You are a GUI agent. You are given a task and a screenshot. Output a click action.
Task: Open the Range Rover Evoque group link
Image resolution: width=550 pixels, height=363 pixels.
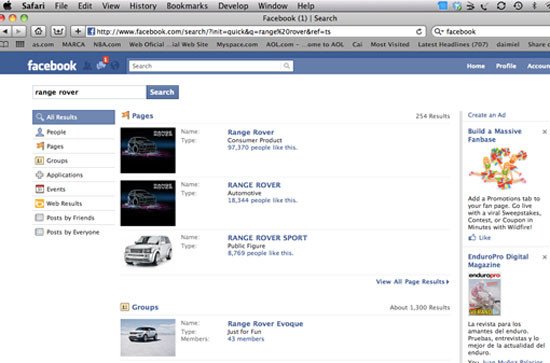pos(265,324)
